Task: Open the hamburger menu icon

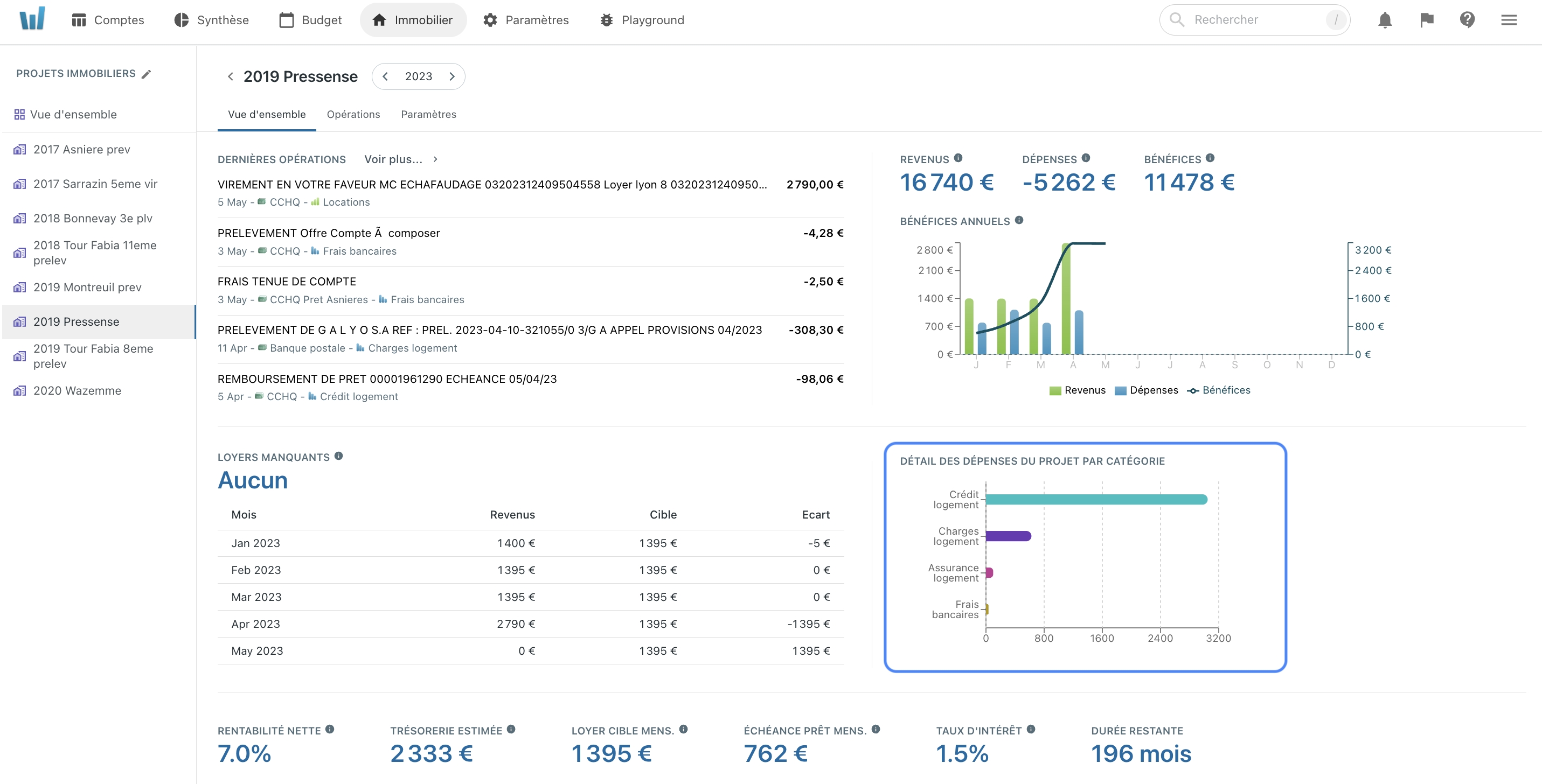Action: click(1509, 20)
